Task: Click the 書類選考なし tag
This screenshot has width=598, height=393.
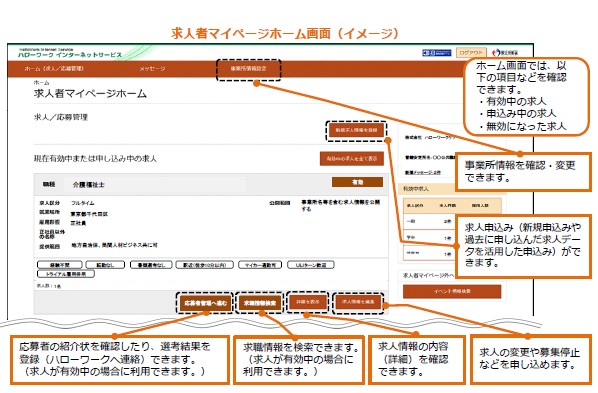Action: pyautogui.click(x=151, y=265)
